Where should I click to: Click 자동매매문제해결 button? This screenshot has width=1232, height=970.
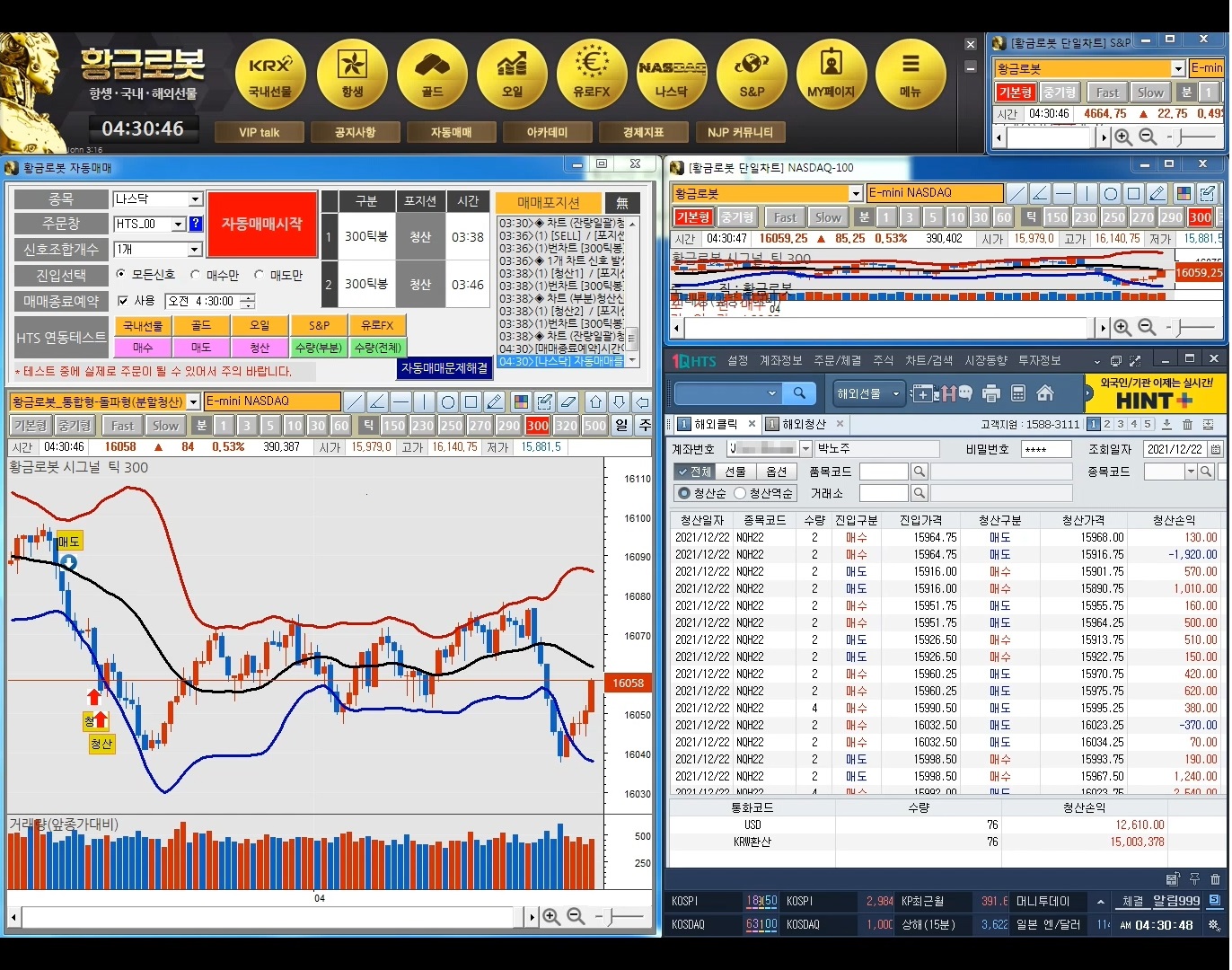click(x=444, y=368)
